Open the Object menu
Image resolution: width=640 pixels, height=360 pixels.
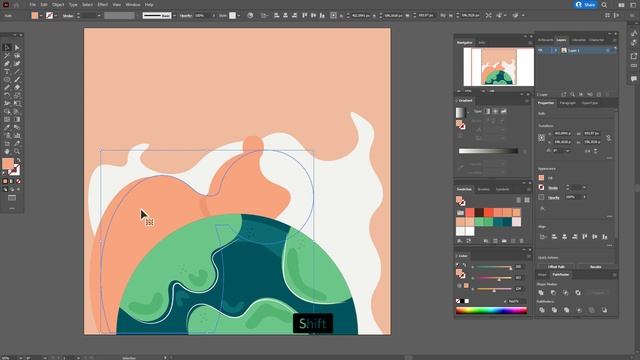tap(58, 4)
